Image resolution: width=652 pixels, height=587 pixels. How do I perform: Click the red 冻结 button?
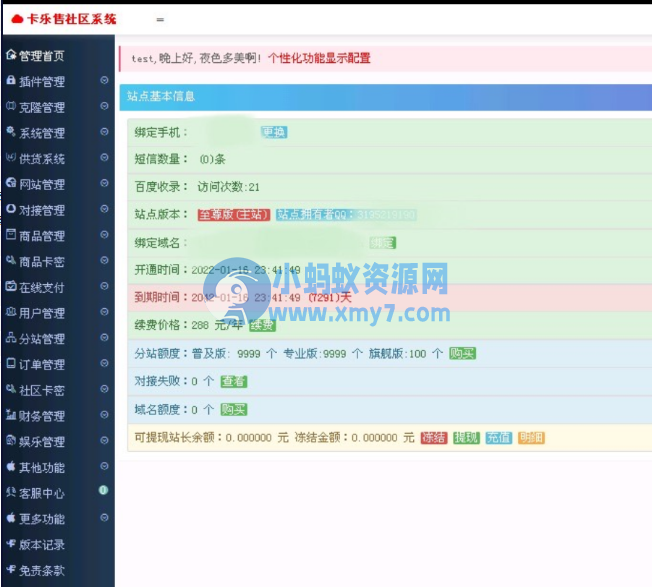click(434, 438)
